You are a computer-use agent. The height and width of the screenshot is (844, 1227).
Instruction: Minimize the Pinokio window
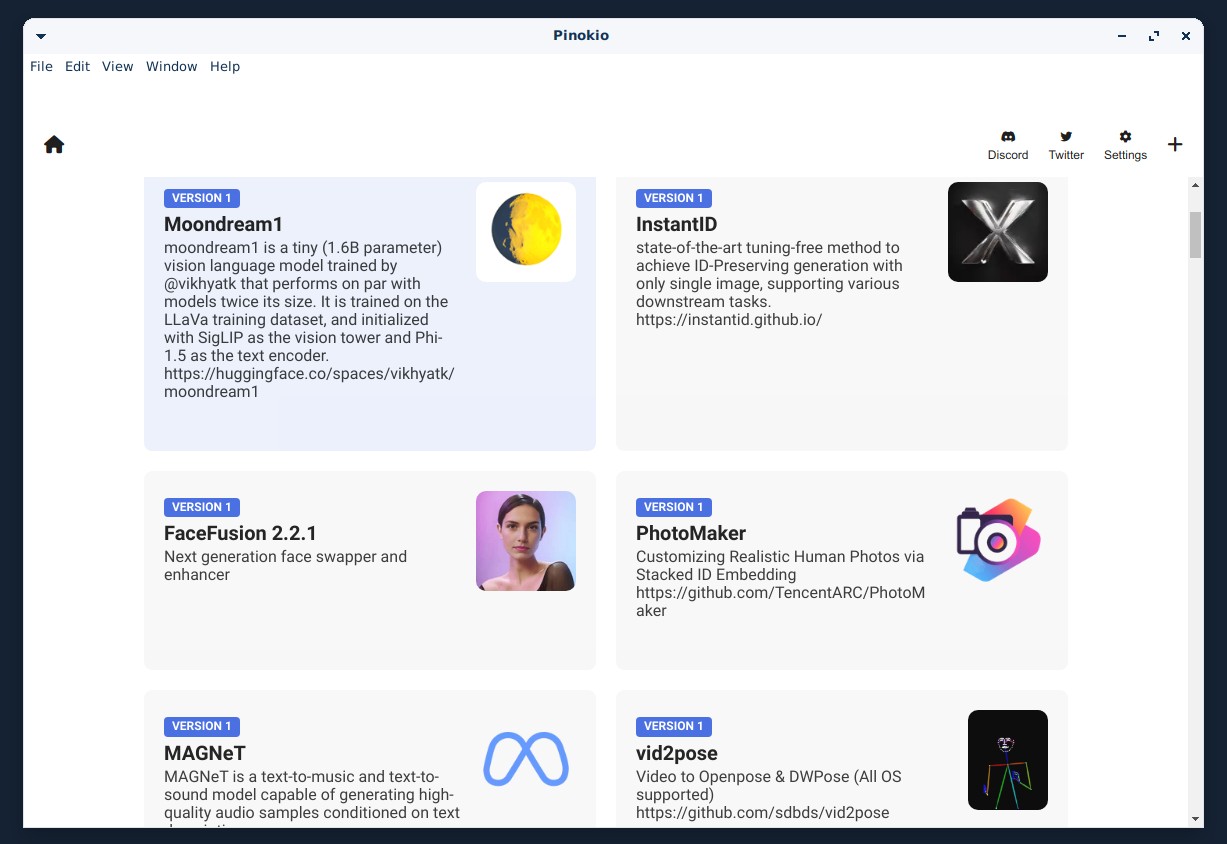(x=1123, y=36)
